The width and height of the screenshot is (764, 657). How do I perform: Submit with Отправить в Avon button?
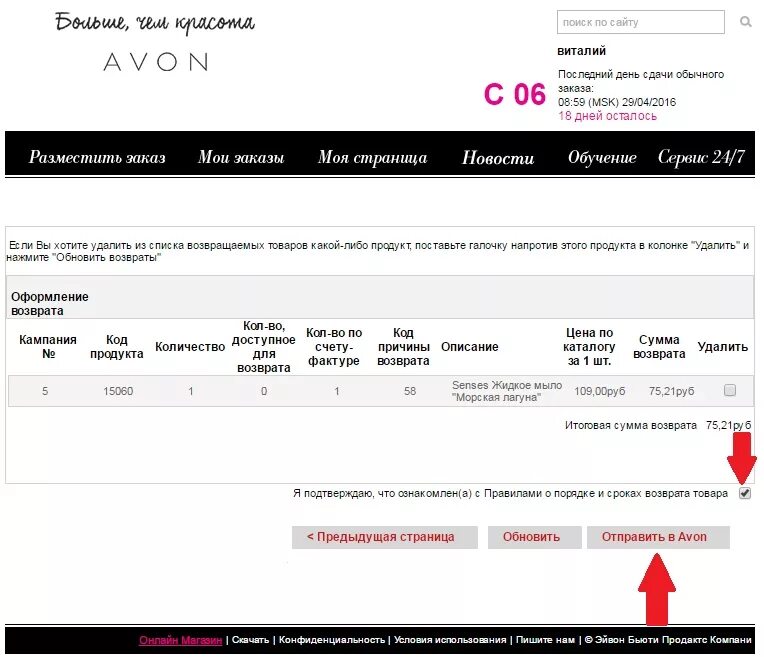click(658, 537)
